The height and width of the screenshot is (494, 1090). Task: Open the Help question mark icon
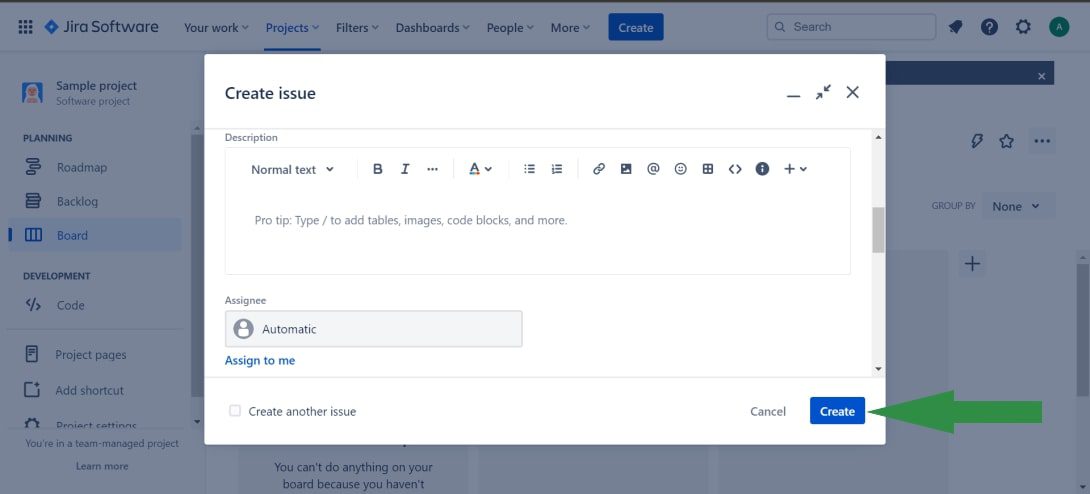point(989,27)
